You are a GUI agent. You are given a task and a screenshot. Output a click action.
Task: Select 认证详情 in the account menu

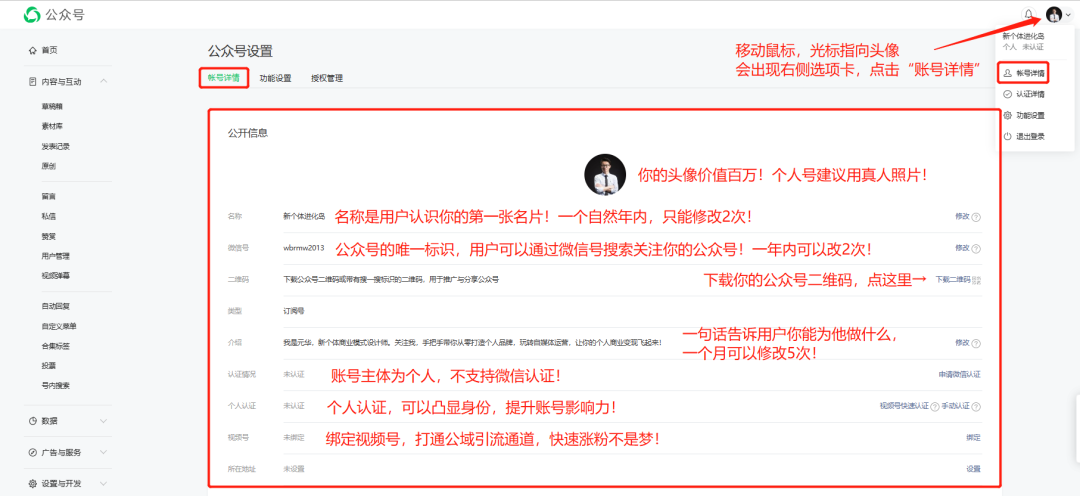pyautogui.click(x=1030, y=94)
